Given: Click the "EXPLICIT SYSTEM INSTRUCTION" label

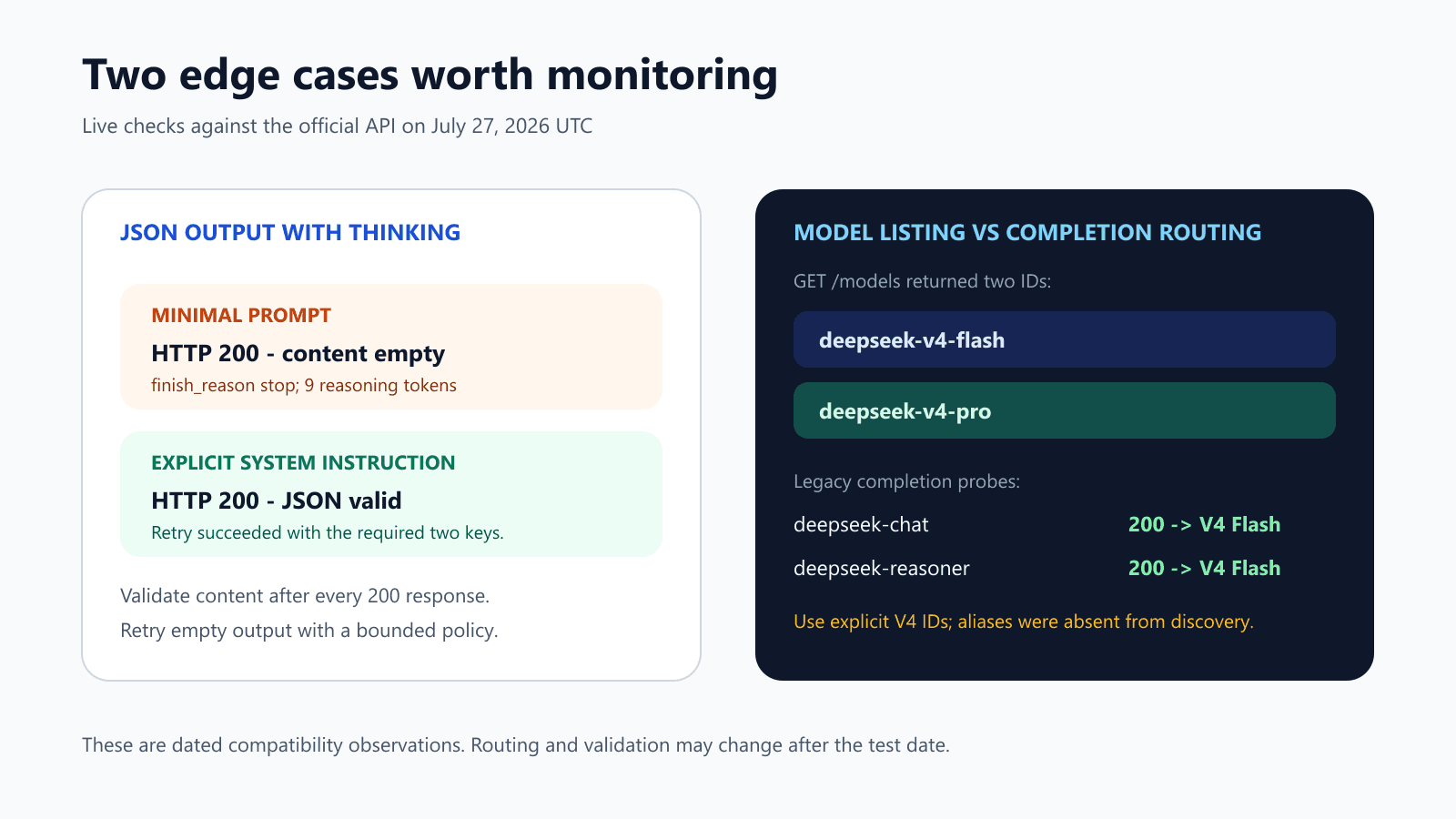Looking at the screenshot, I should [303, 463].
